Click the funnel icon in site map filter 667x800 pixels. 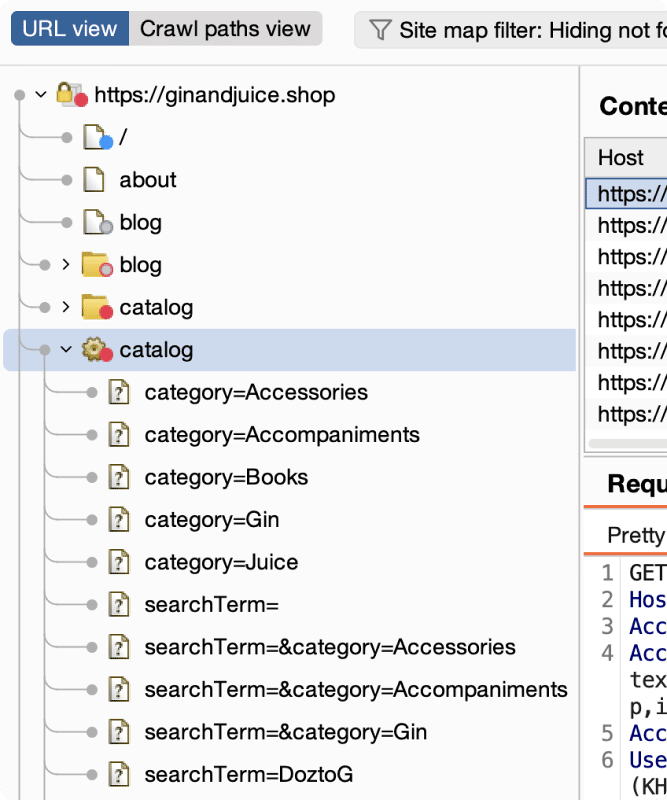click(x=380, y=30)
